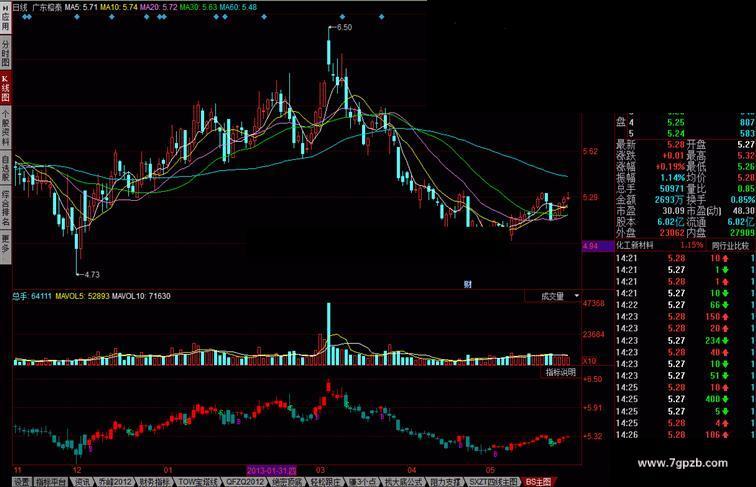Click the 财 marker below the chart
The image size is (756, 487).
(x=468, y=284)
